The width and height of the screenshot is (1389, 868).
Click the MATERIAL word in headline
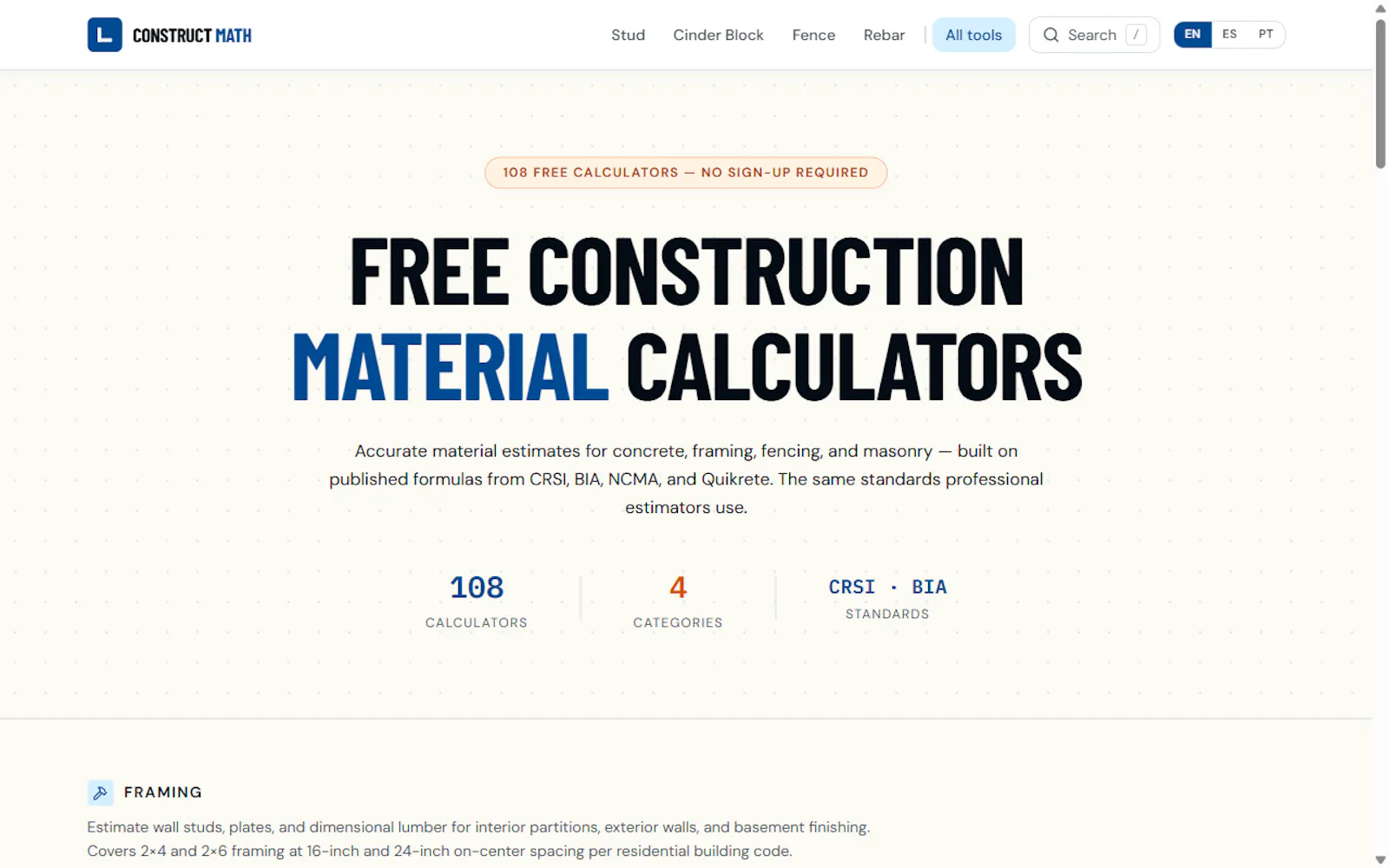451,367
